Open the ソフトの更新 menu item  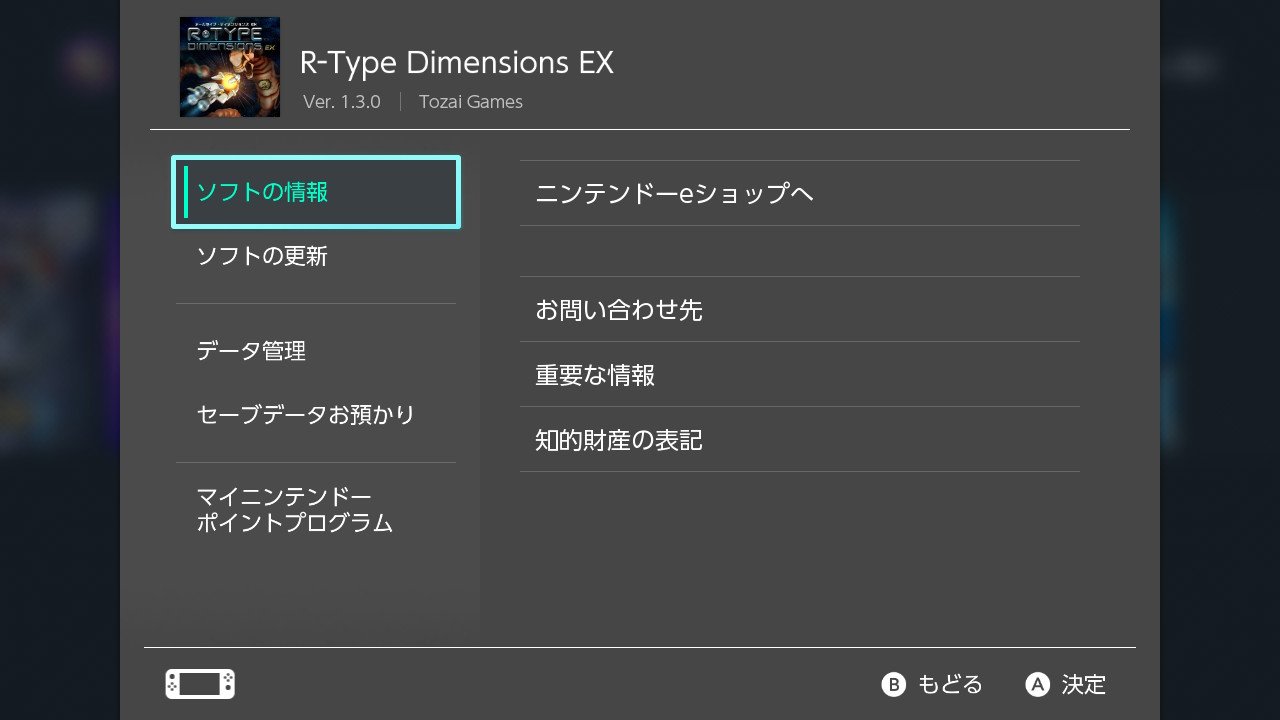[x=316, y=256]
